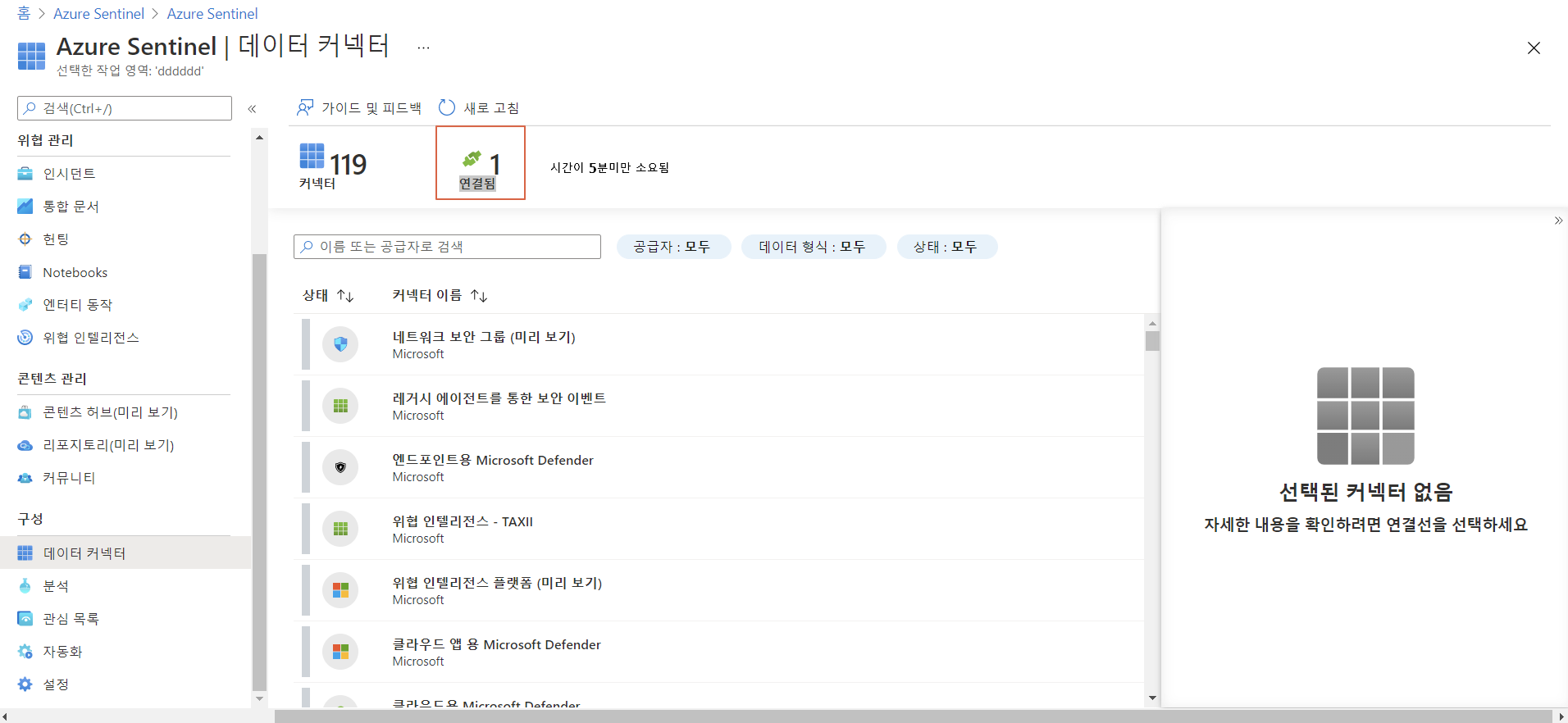Sort by 커넥터 이름 column arrows
The height and width of the screenshot is (723, 1568).
tap(479, 295)
